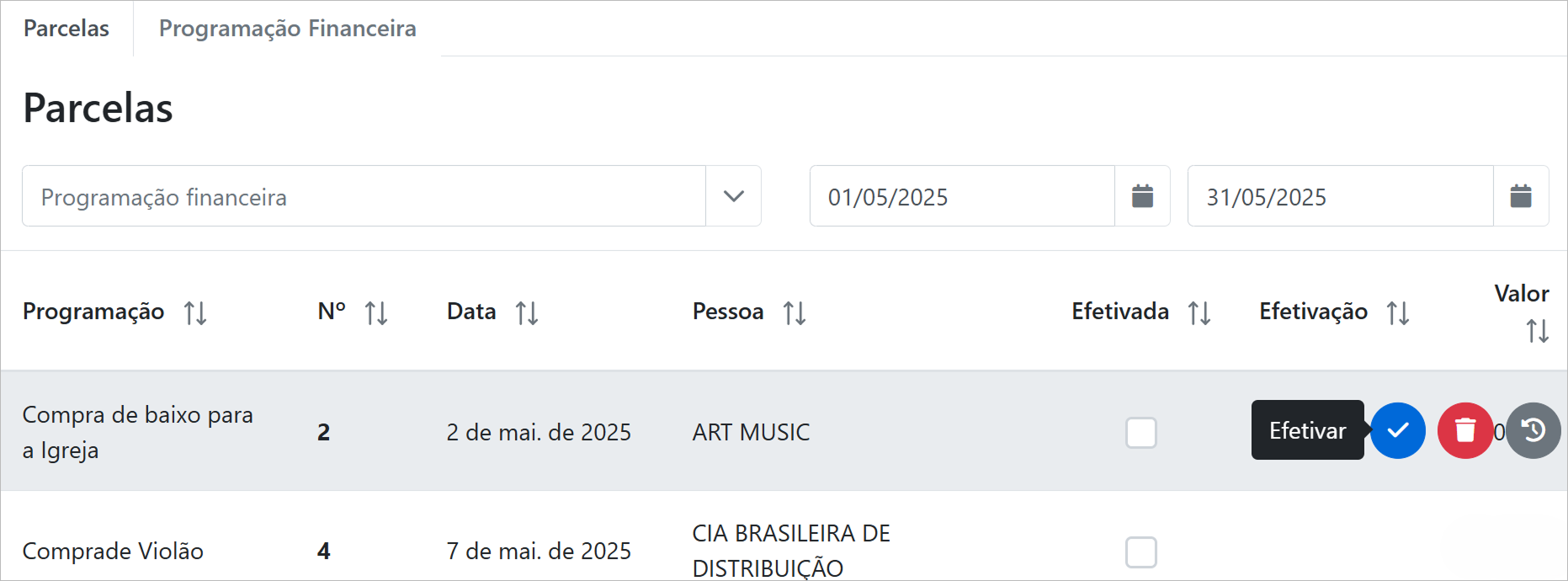Image resolution: width=1568 pixels, height=581 pixels.
Task: Open the start date calendar picker
Action: [x=1142, y=196]
